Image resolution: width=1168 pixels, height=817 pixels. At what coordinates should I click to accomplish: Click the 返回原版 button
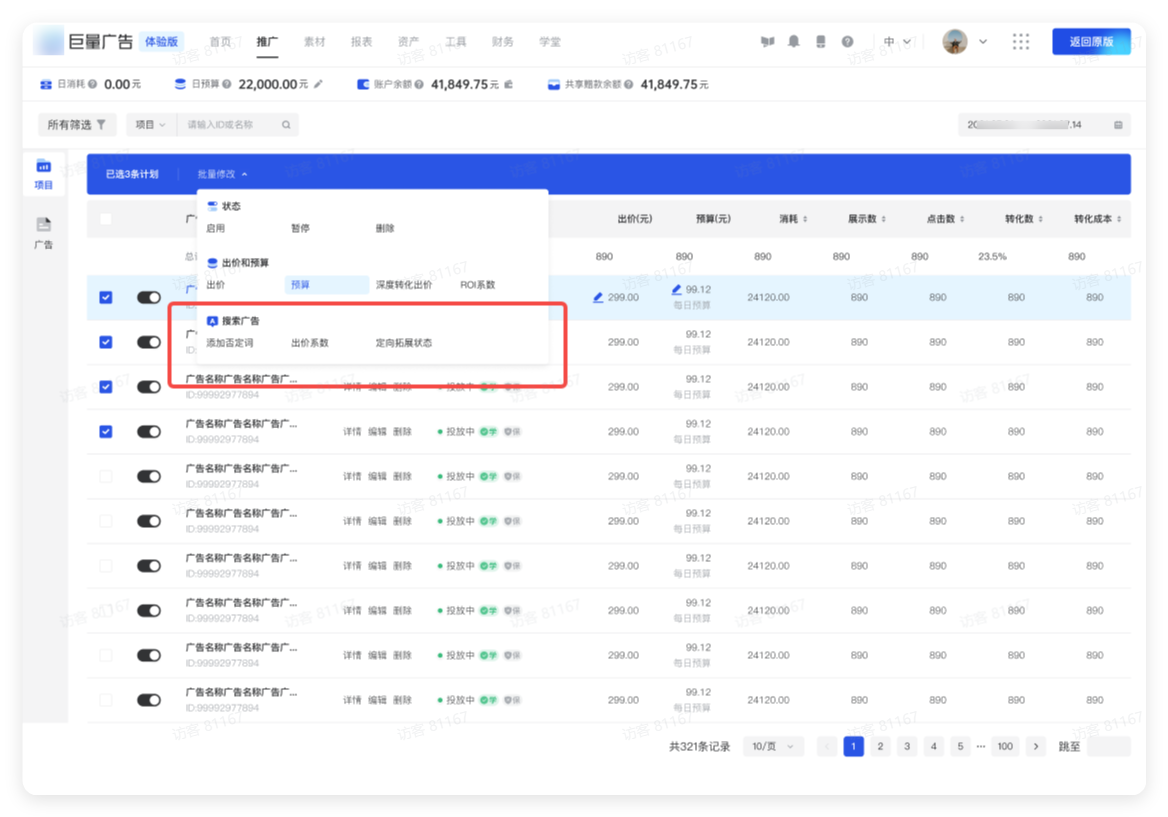(1091, 42)
